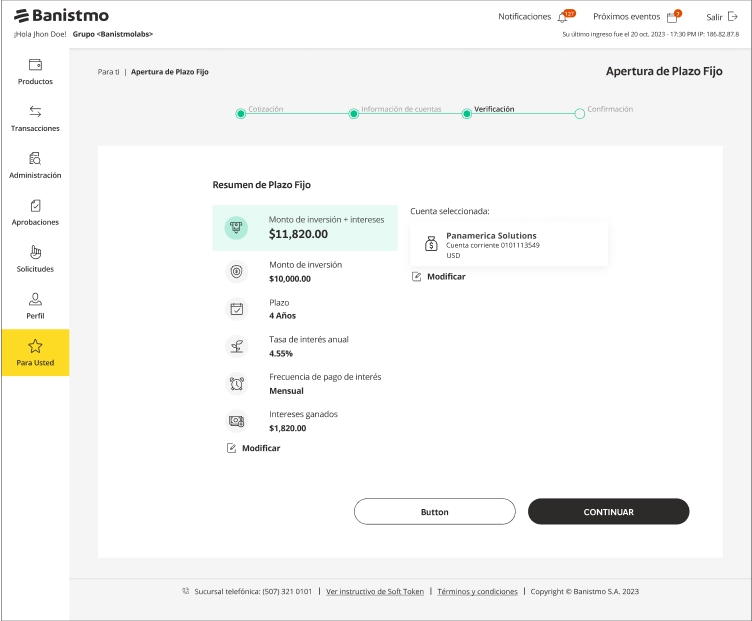
Task: Click the CONTINUAR button
Action: click(x=608, y=511)
